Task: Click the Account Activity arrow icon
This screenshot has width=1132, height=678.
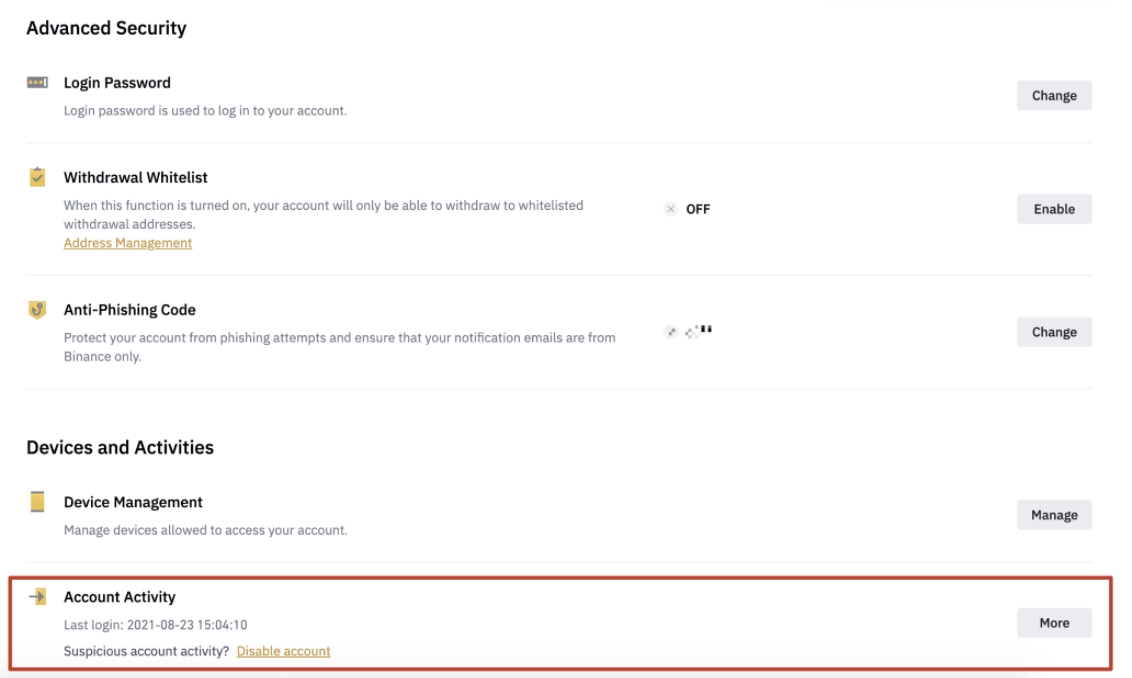Action: (x=37, y=597)
